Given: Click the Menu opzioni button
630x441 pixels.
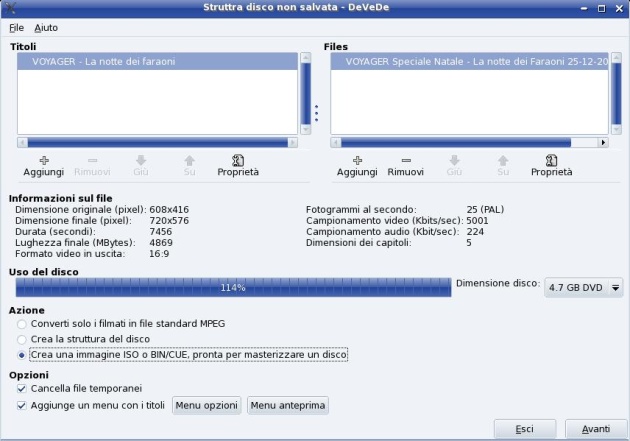Looking at the screenshot, I should pyautogui.click(x=207, y=405).
